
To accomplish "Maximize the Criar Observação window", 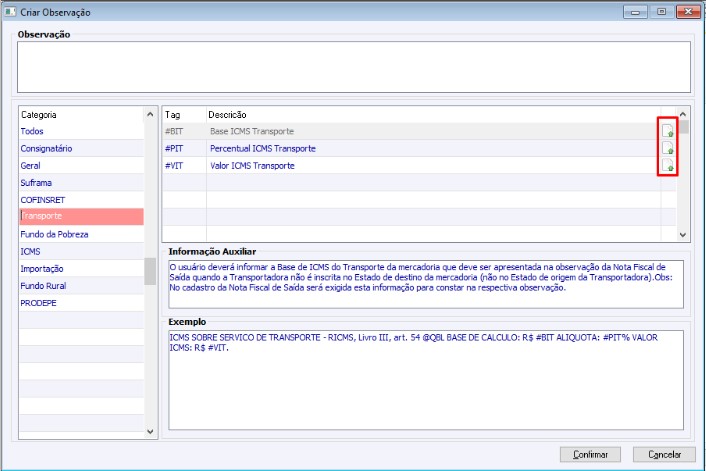I will pyautogui.click(x=661, y=12).
